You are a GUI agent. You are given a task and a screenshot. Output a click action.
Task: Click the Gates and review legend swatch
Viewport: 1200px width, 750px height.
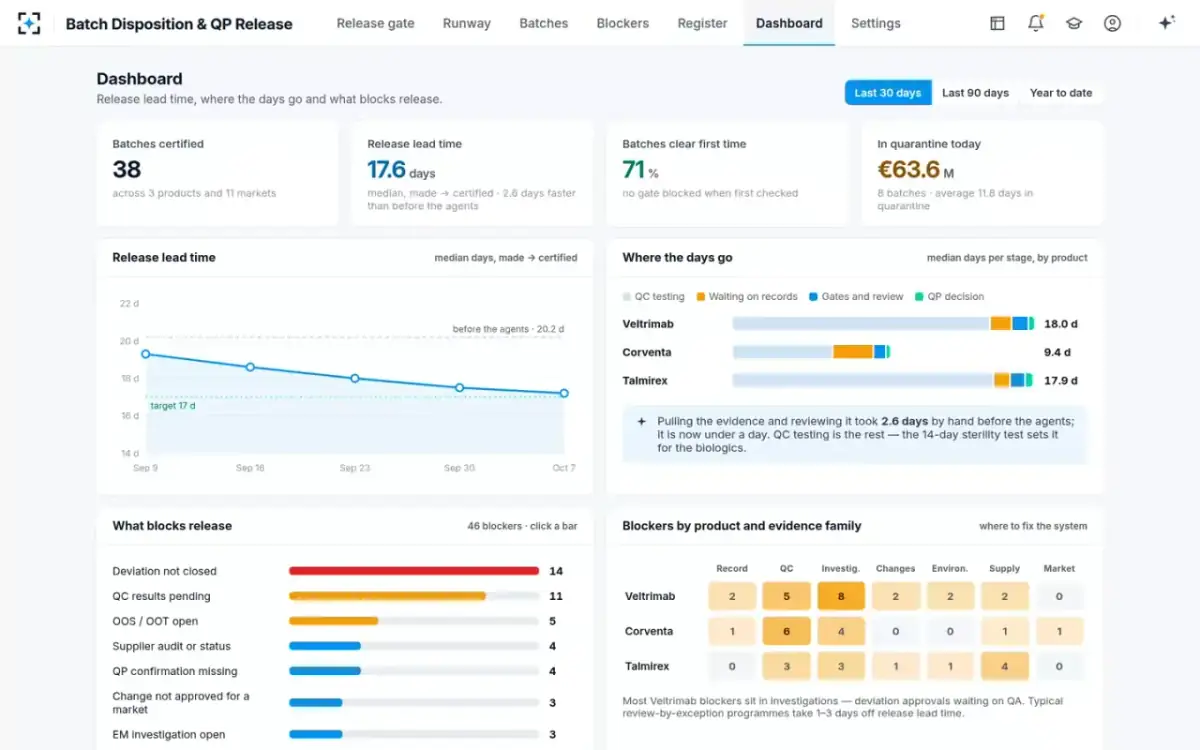tap(814, 297)
